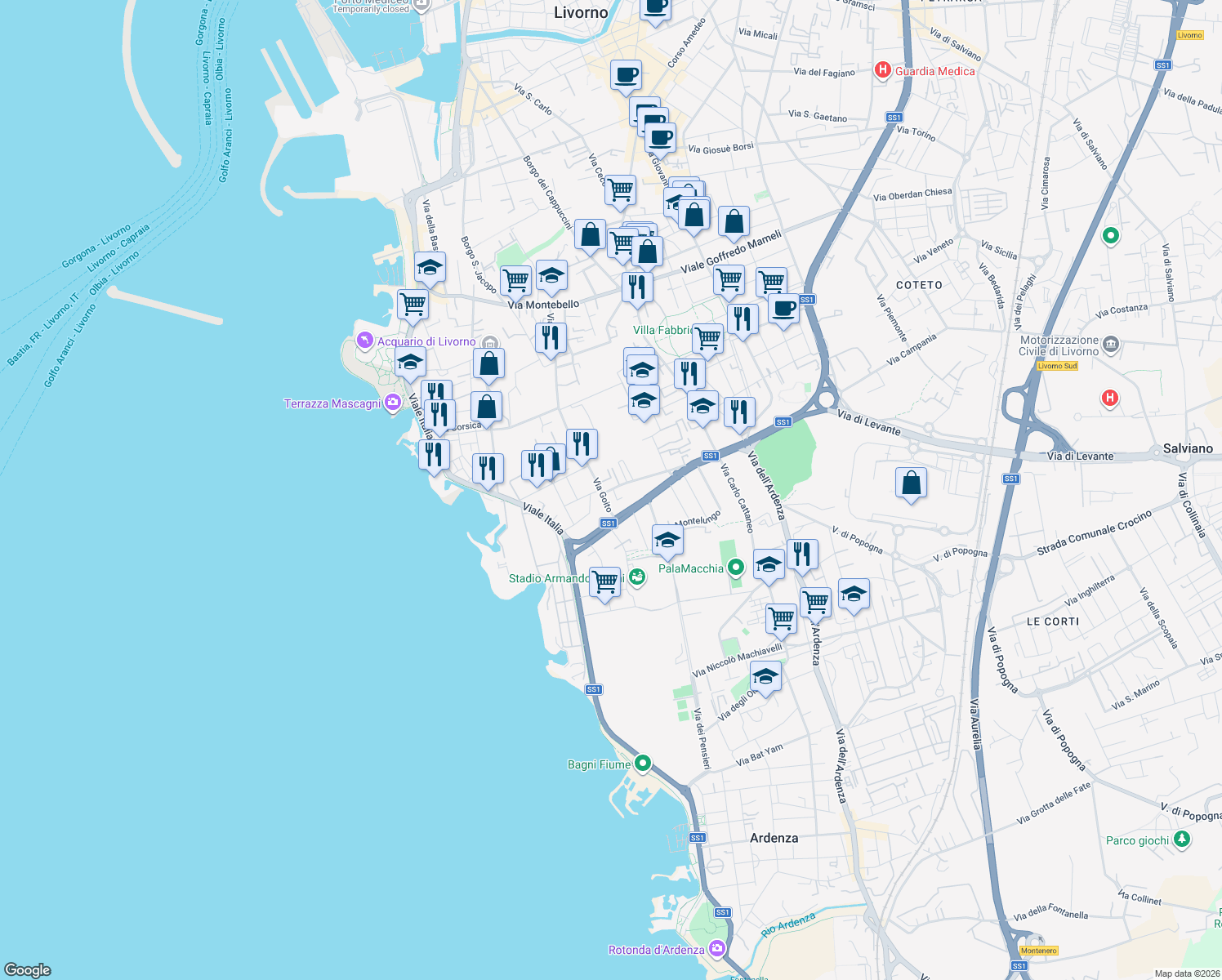Select the restaurant icon along Viale Italia
Screen dimensions: 1222x980
(x=434, y=455)
